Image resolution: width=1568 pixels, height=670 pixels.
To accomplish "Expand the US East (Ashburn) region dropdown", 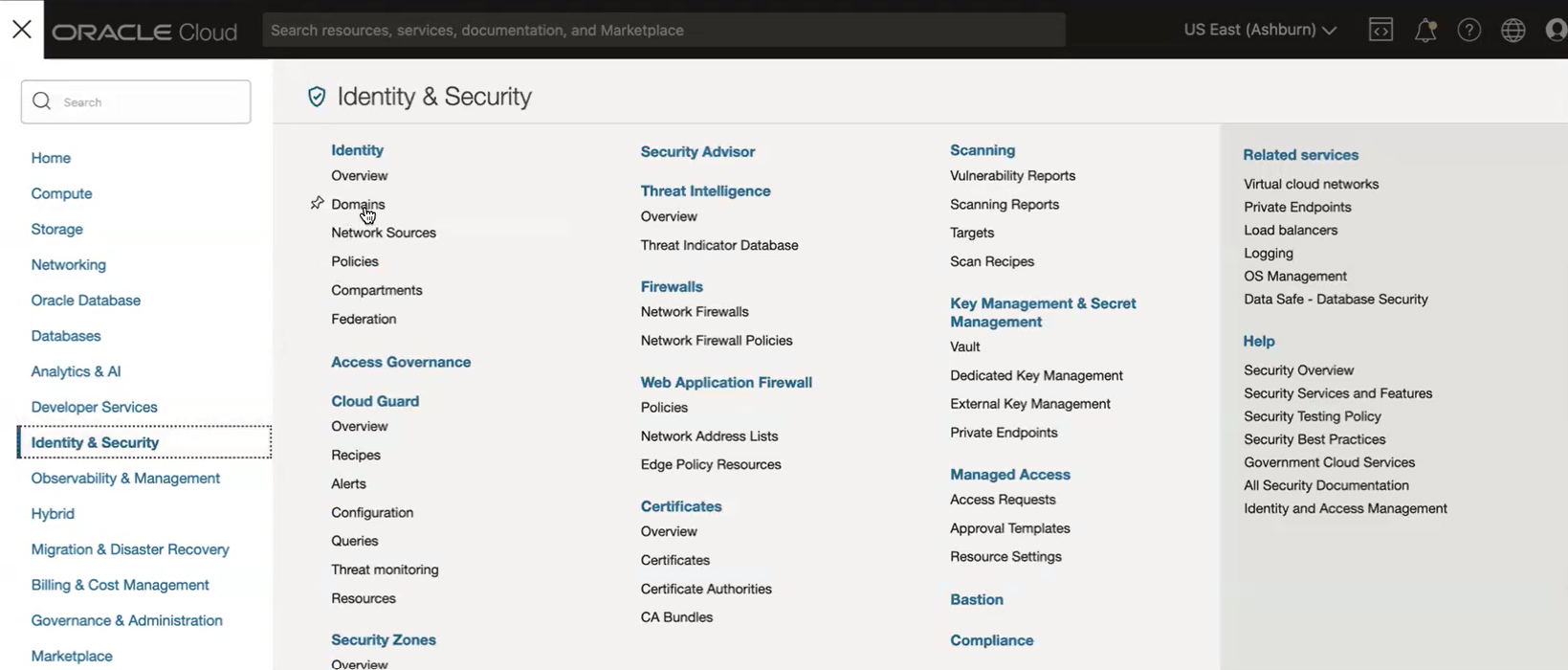I will [x=1259, y=30].
